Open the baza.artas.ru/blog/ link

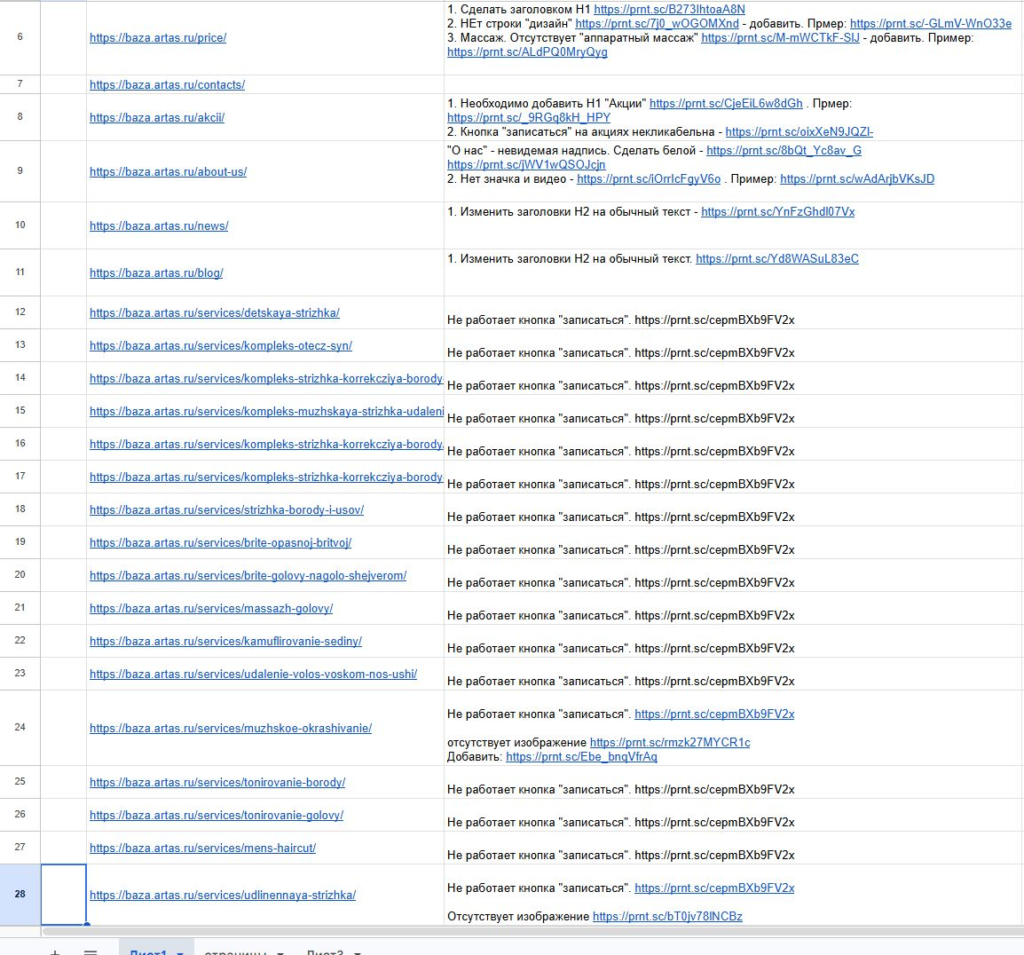tap(156, 273)
